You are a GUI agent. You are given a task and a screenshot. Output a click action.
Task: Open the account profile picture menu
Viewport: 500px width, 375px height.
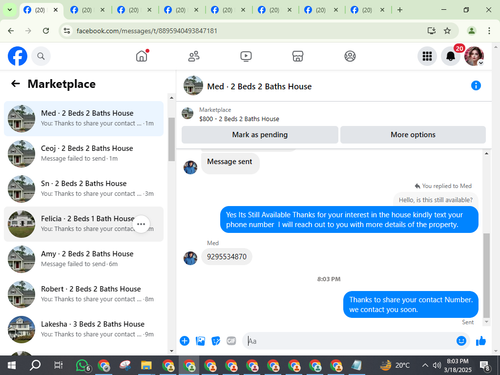coord(474,56)
